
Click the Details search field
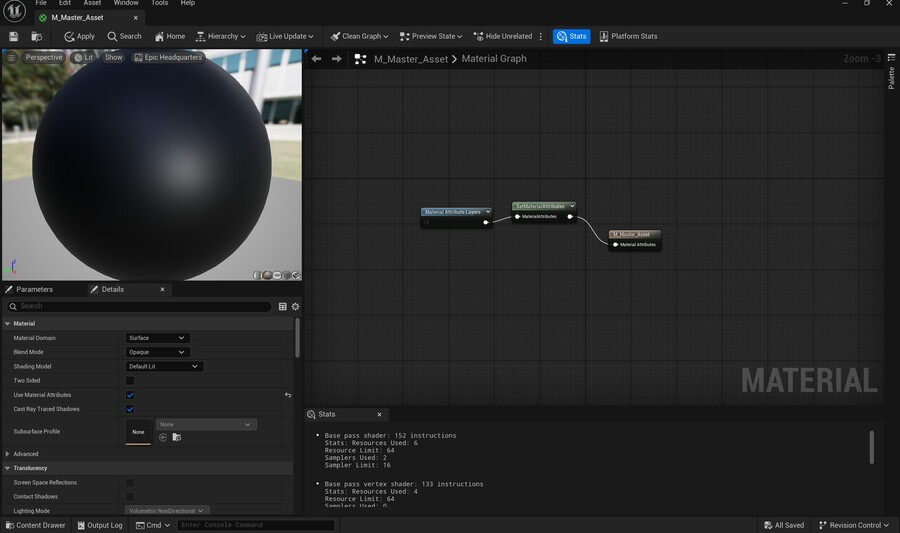coord(140,306)
